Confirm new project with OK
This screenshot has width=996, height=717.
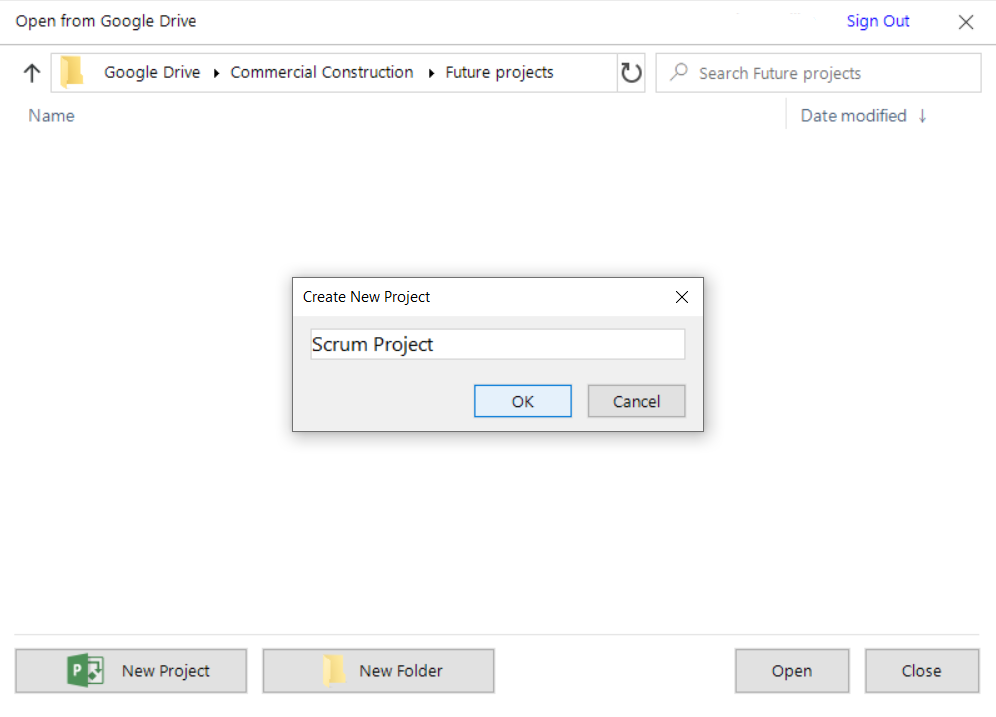tap(522, 401)
